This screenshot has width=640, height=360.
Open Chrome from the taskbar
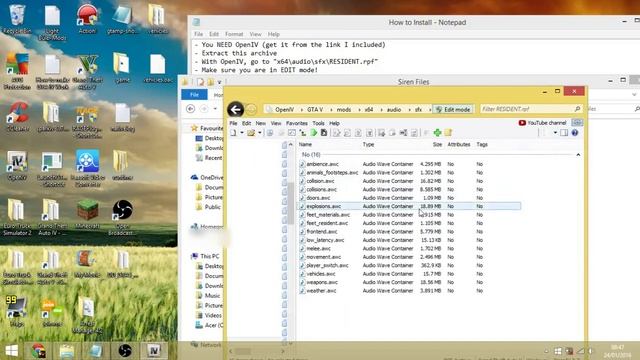click(x=39, y=351)
